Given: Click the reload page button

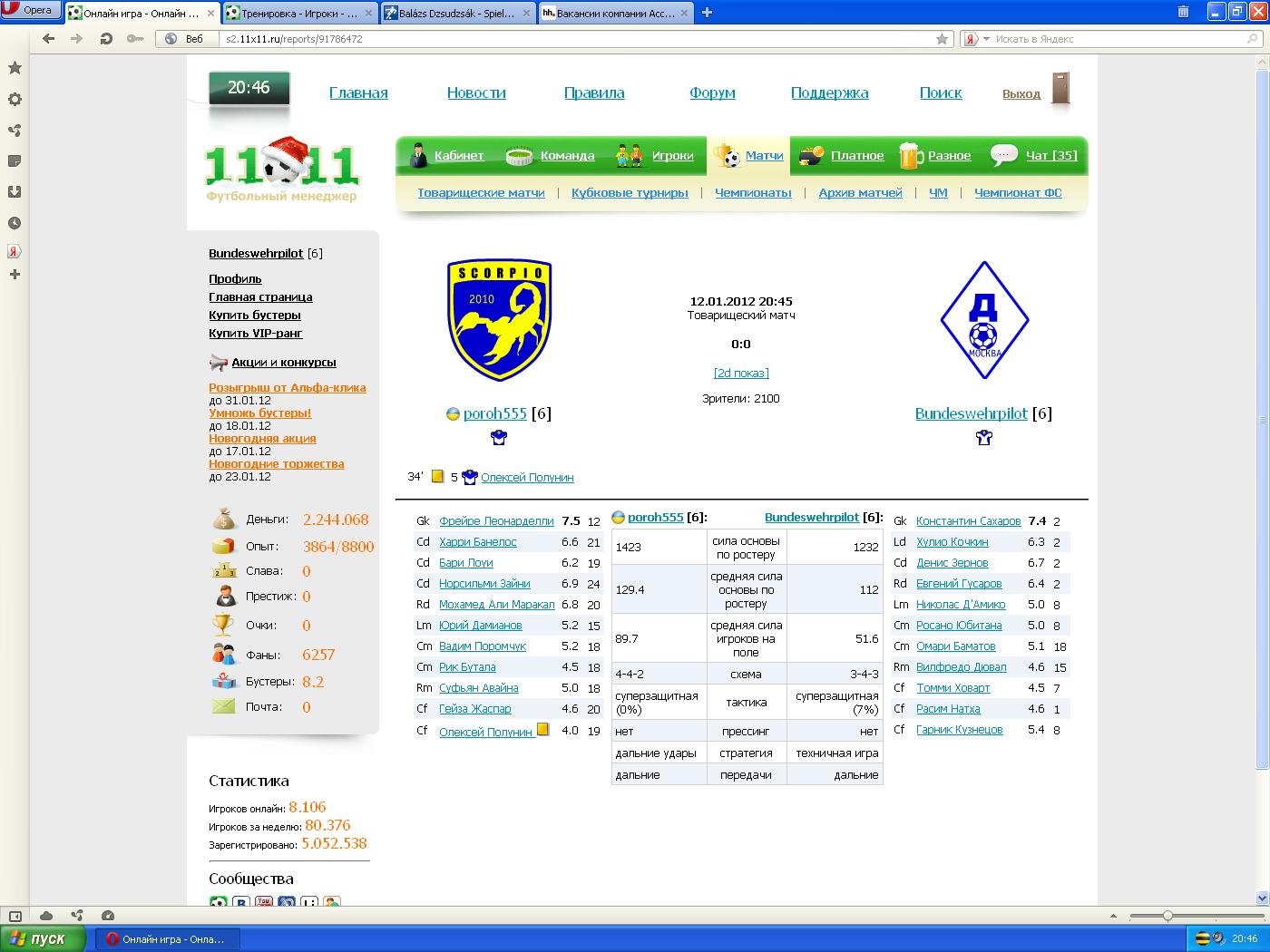Looking at the screenshot, I should coord(106,39).
